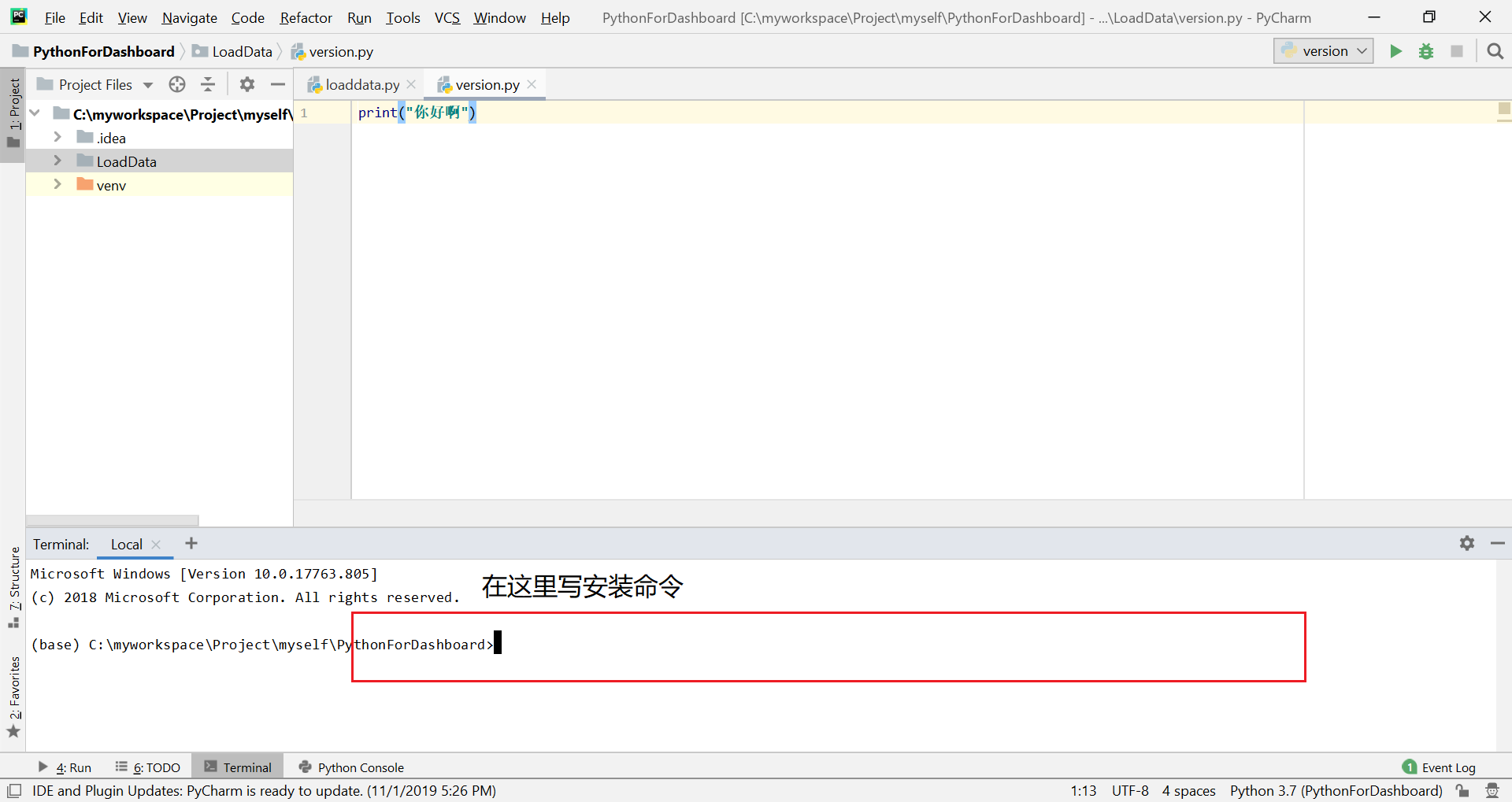
Task: Open the Code menu
Action: coord(247,17)
